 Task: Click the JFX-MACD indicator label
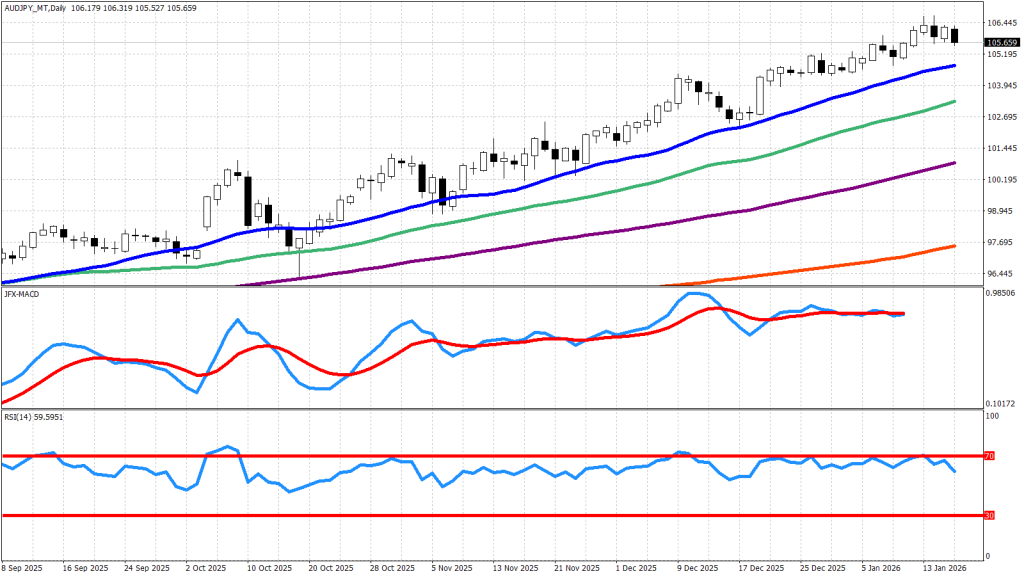point(21,294)
